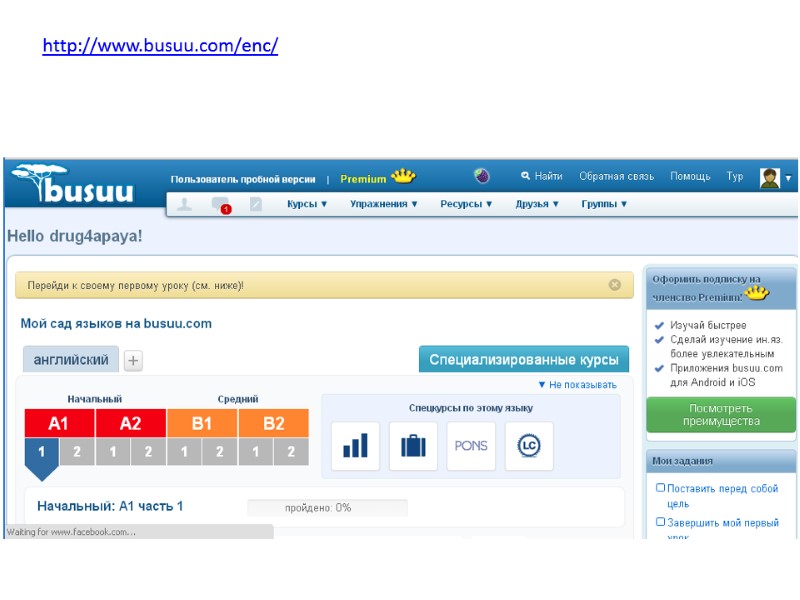Viewport: 800px width, 600px height.
Task: Expand the Упражнения dropdown menu
Action: [384, 204]
